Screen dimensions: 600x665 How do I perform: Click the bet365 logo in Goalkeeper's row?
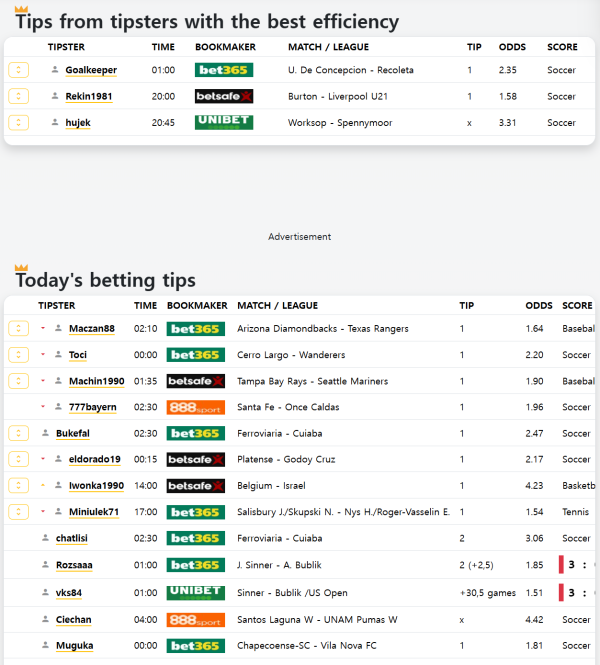[x=223, y=70]
